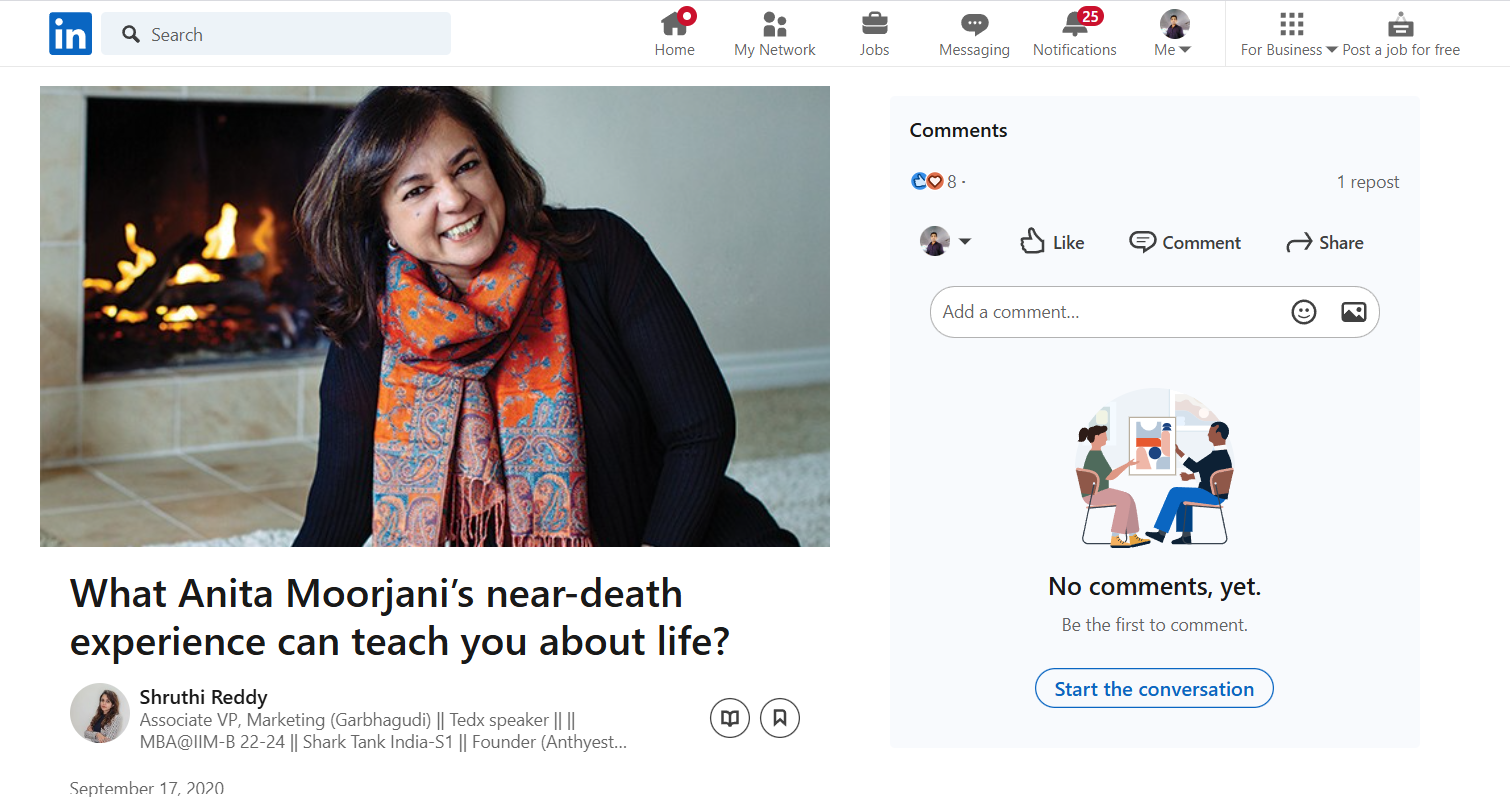Click the Comment button

1185,242
